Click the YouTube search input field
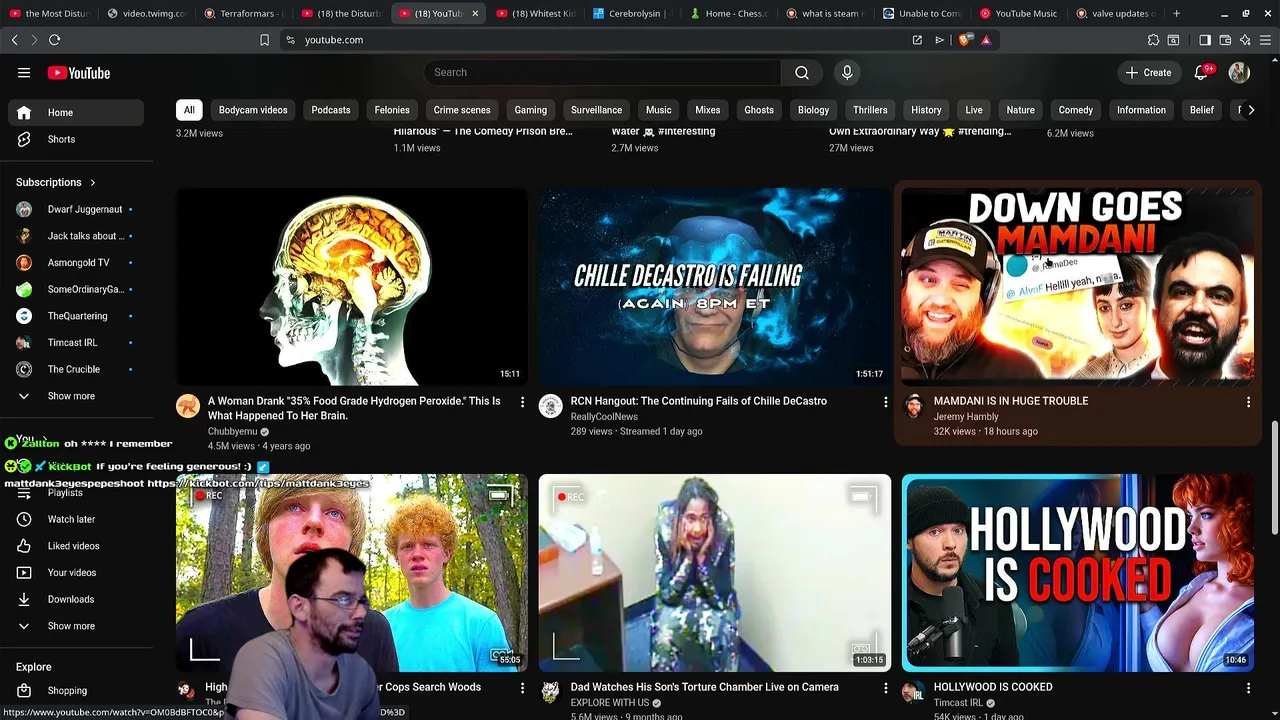The height and width of the screenshot is (720, 1280). (602, 72)
